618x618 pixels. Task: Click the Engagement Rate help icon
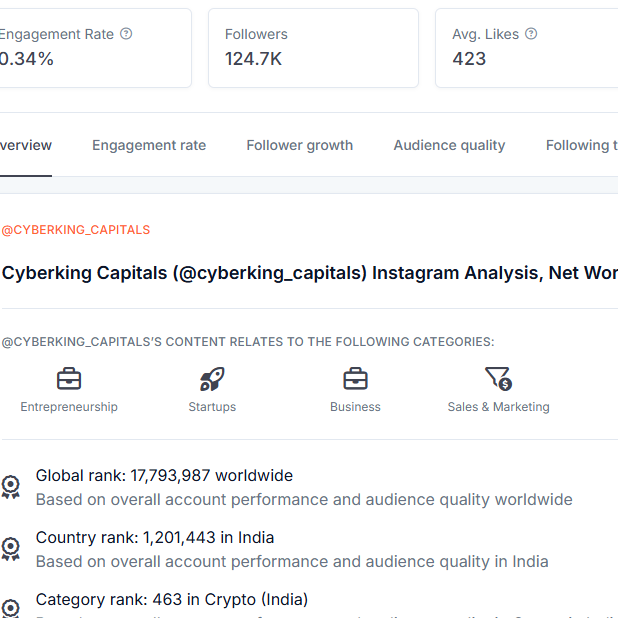click(x=126, y=34)
